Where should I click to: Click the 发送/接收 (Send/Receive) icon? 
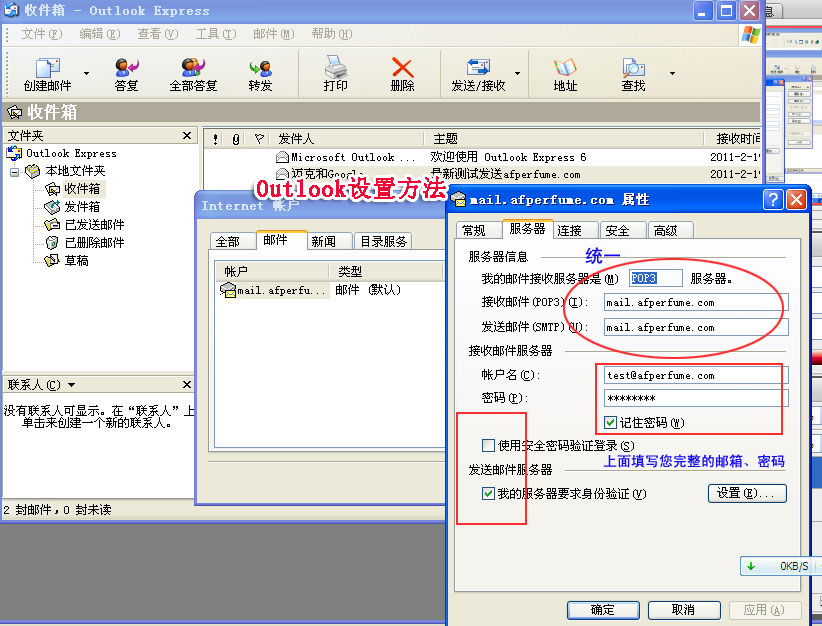tap(478, 68)
